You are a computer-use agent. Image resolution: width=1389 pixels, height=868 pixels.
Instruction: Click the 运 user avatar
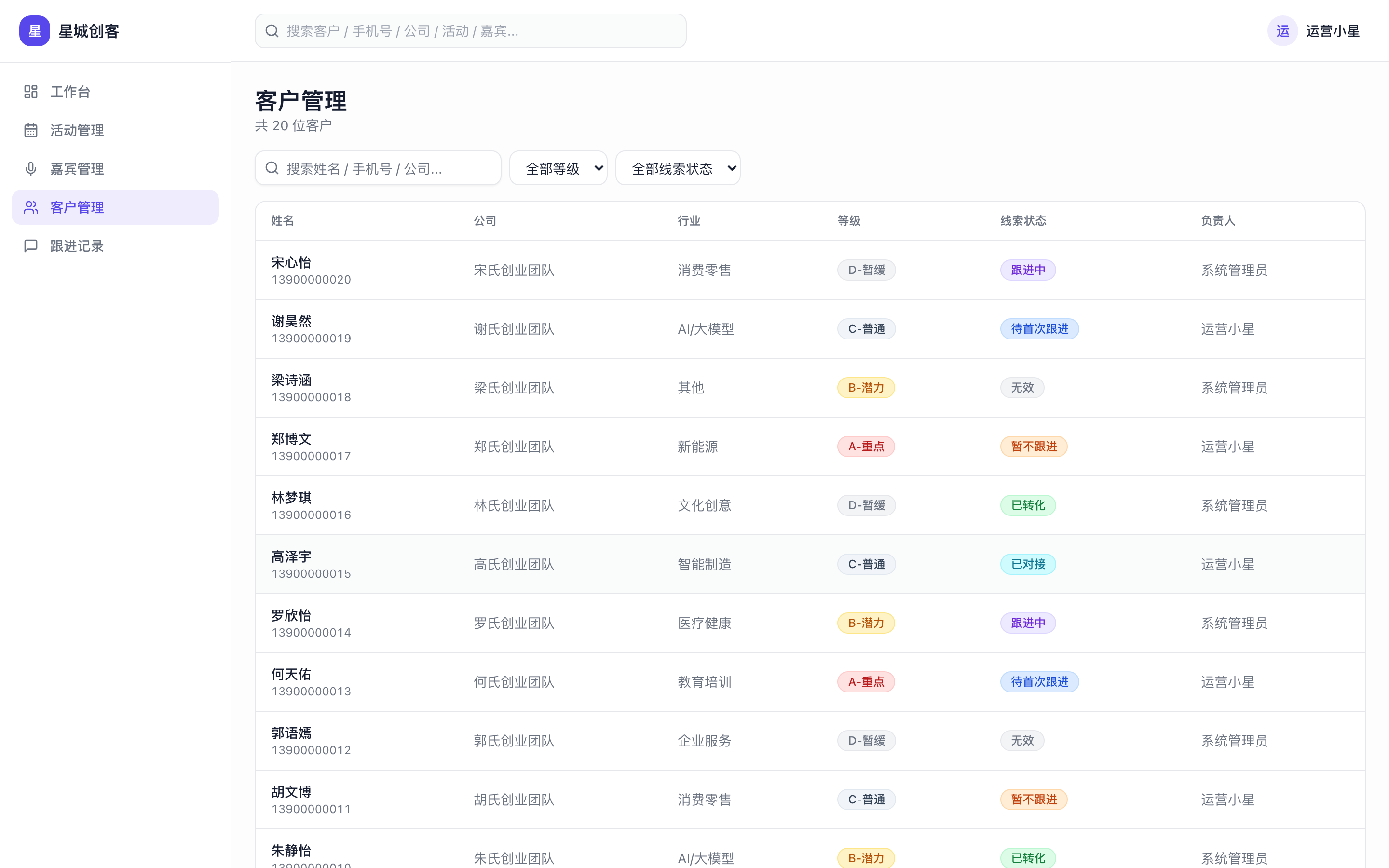click(1282, 31)
